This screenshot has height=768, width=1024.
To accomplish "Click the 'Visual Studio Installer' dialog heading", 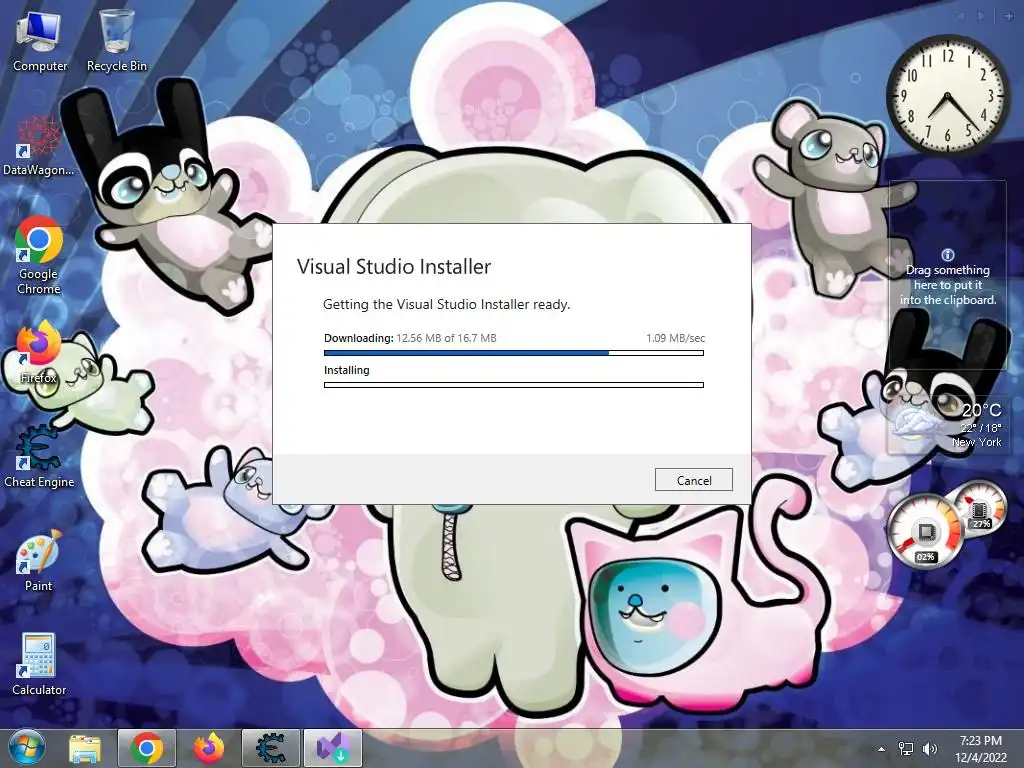I will point(394,266).
